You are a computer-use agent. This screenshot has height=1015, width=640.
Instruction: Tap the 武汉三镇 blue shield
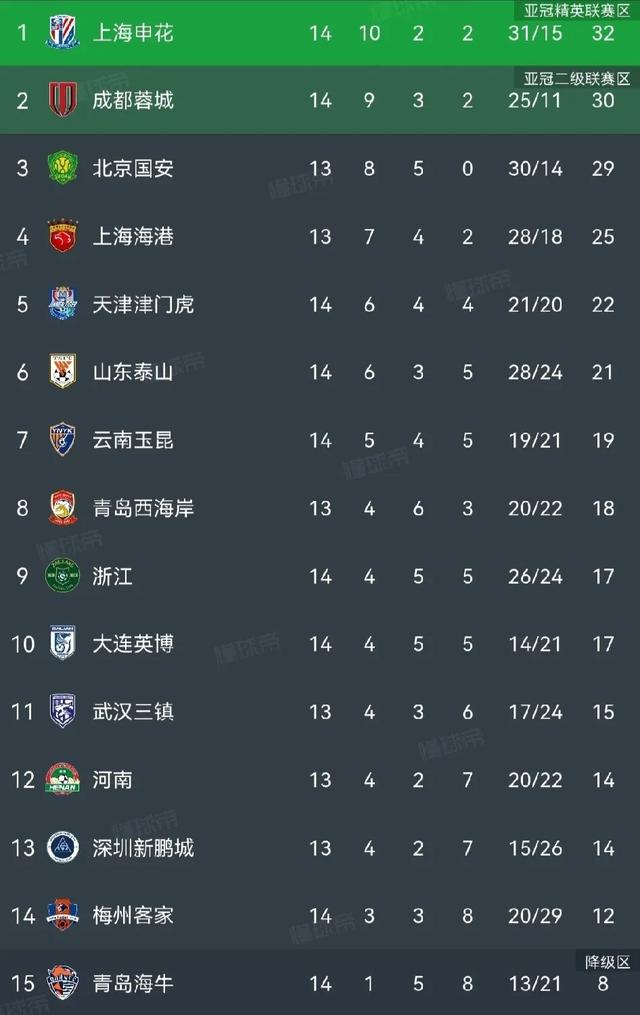[x=63, y=711]
